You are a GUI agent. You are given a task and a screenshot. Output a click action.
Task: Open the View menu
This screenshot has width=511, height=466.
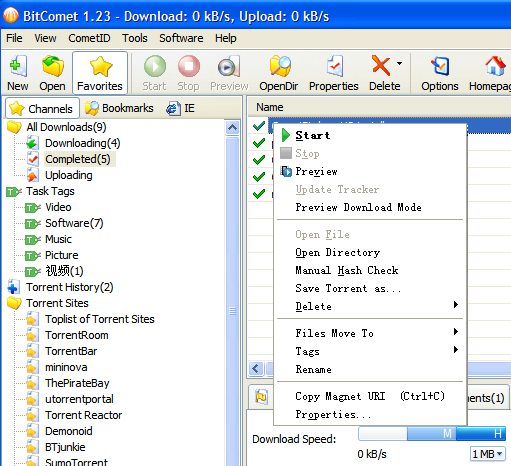[45, 38]
